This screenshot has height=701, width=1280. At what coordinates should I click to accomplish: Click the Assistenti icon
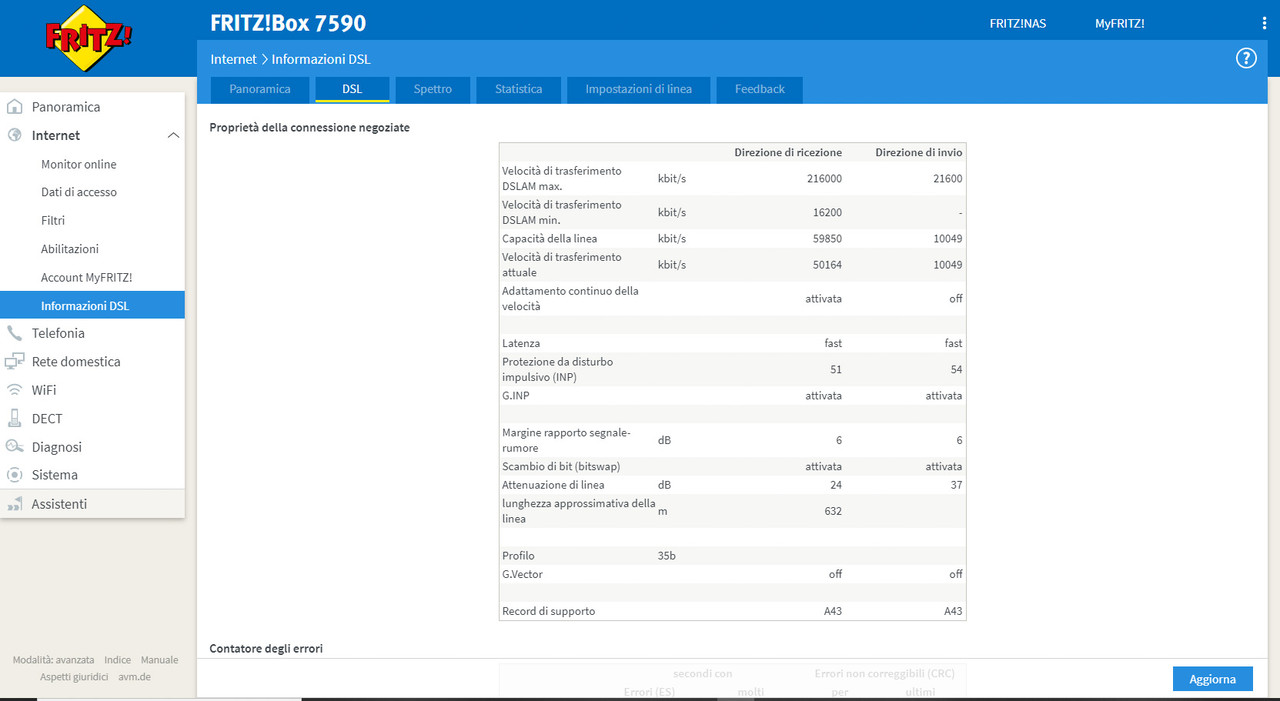[15, 504]
